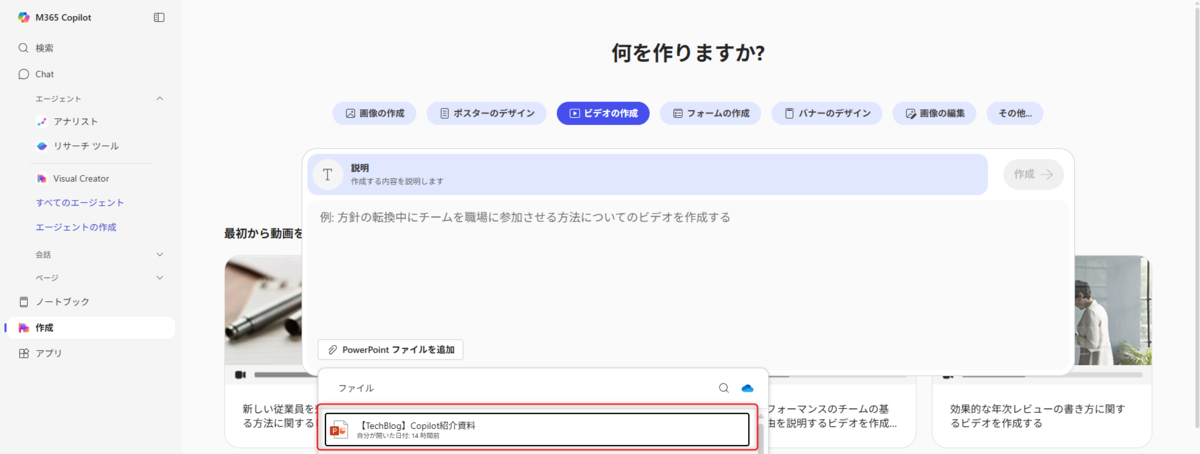Open Chat in the sidebar
The height and width of the screenshot is (454, 1200).
coord(90,74)
